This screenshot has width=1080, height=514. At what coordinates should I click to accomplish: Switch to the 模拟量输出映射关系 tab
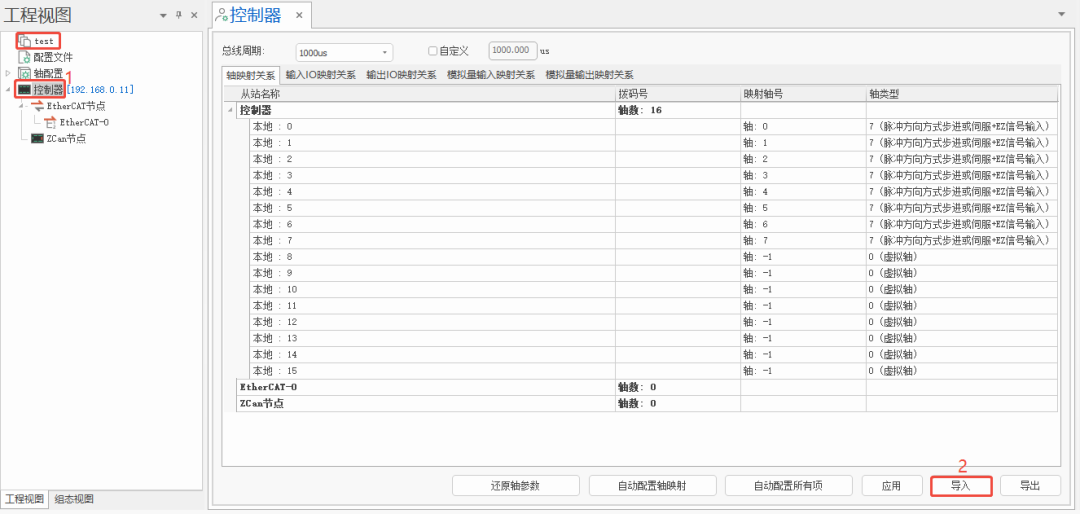[x=590, y=75]
